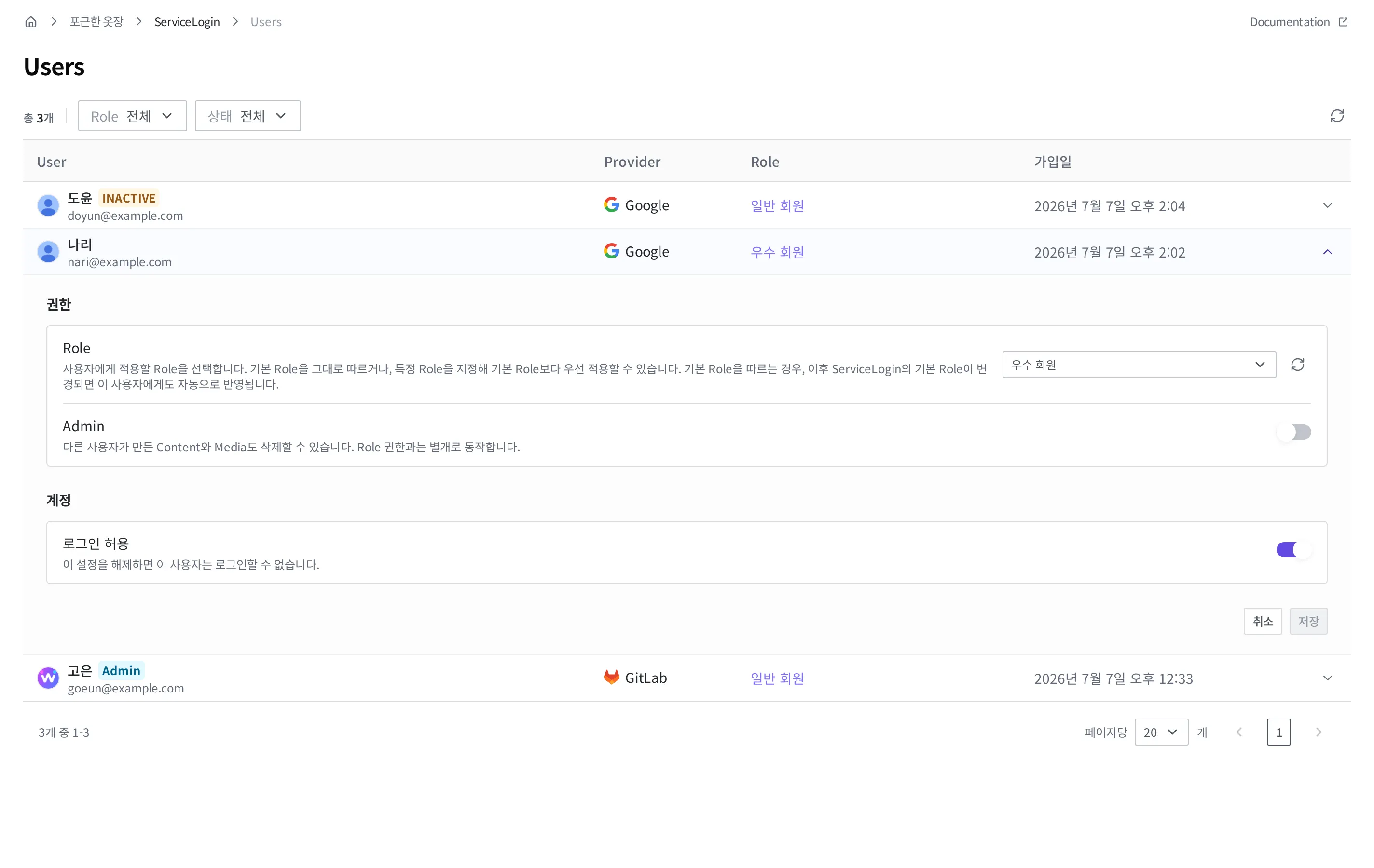Expand 고은's user row
Screen dimensions: 1374x868
point(1327,678)
